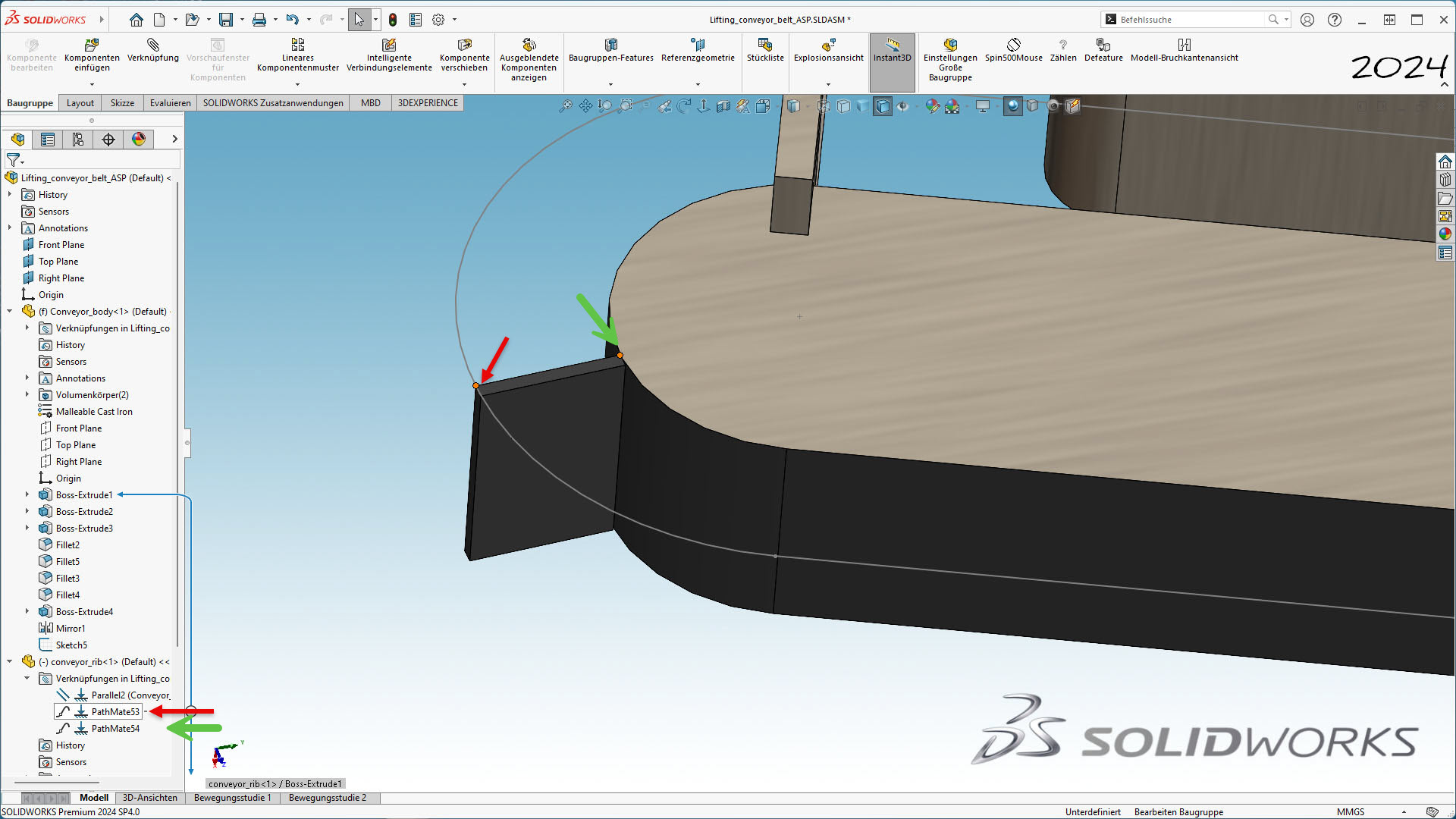Open Modell-Bruchkantenansicht tool
Screen dimensions: 1456x819
pyautogui.click(x=1184, y=51)
